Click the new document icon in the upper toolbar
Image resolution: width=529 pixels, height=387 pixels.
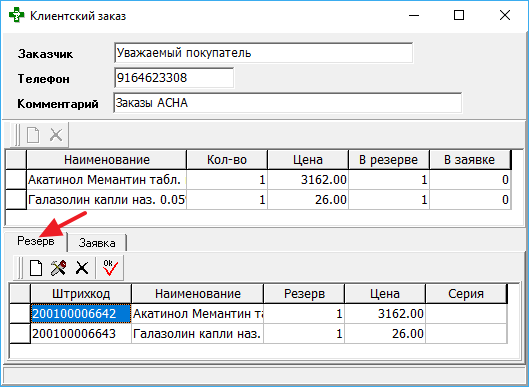coord(33,135)
